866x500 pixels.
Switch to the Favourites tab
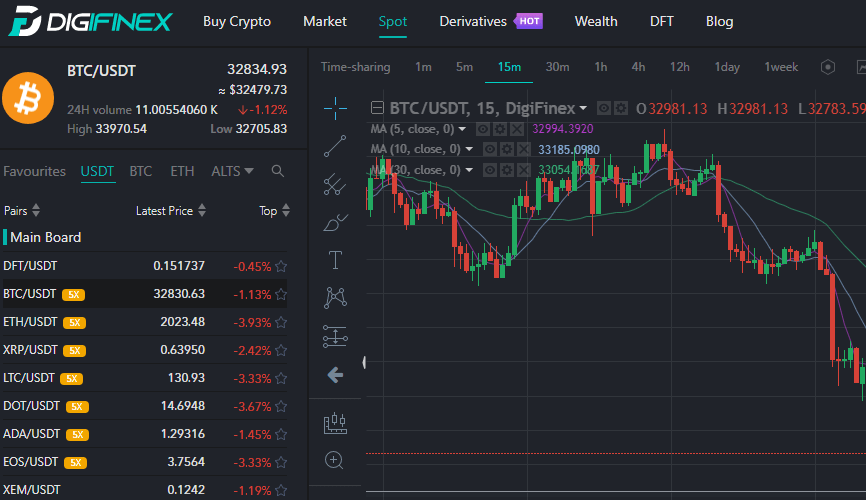pos(34,171)
